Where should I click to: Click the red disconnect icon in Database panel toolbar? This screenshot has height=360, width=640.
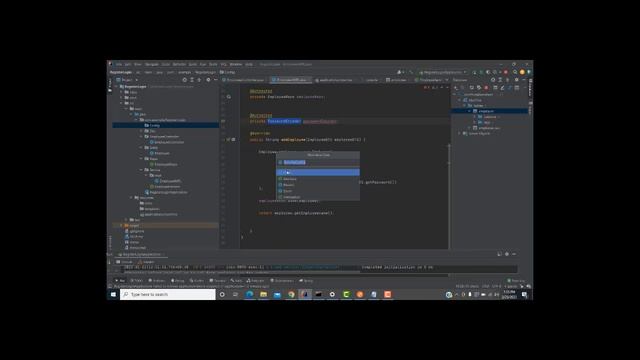pyautogui.click(x=486, y=88)
